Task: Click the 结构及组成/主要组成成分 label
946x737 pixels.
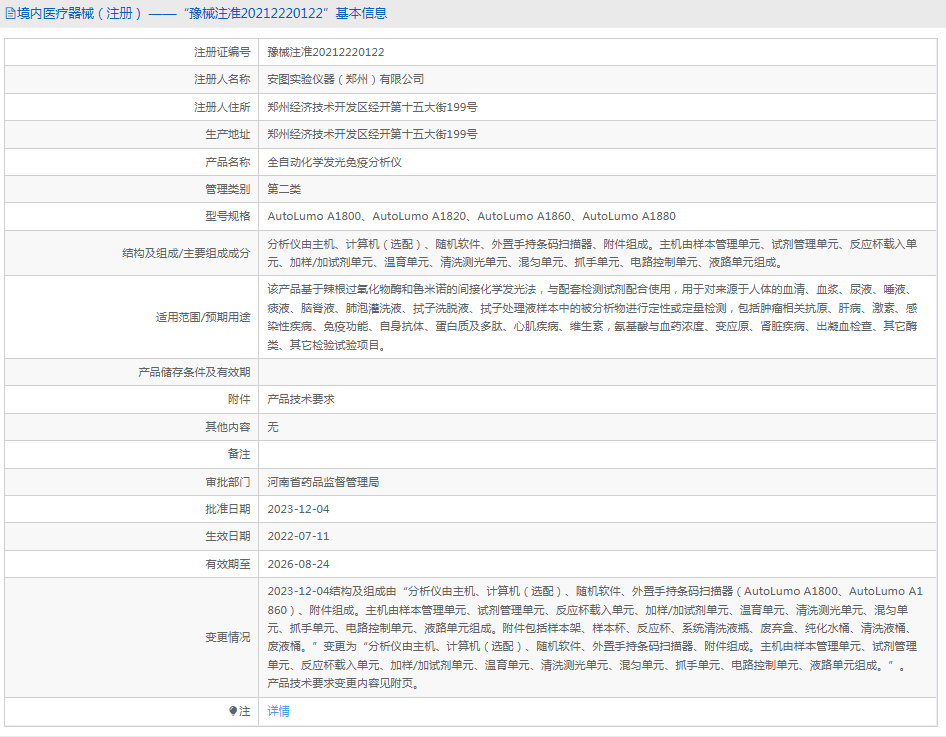Action: (x=186, y=253)
